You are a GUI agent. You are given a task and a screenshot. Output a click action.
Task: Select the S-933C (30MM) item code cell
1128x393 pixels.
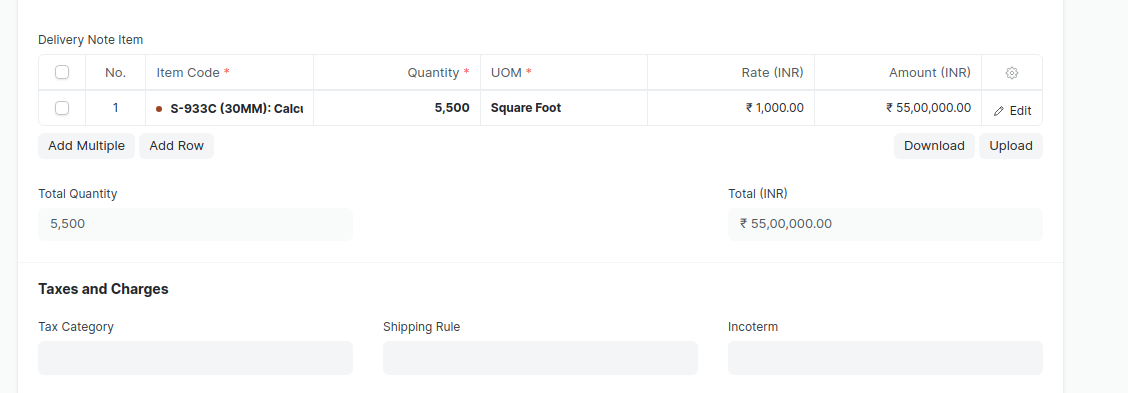[229, 108]
